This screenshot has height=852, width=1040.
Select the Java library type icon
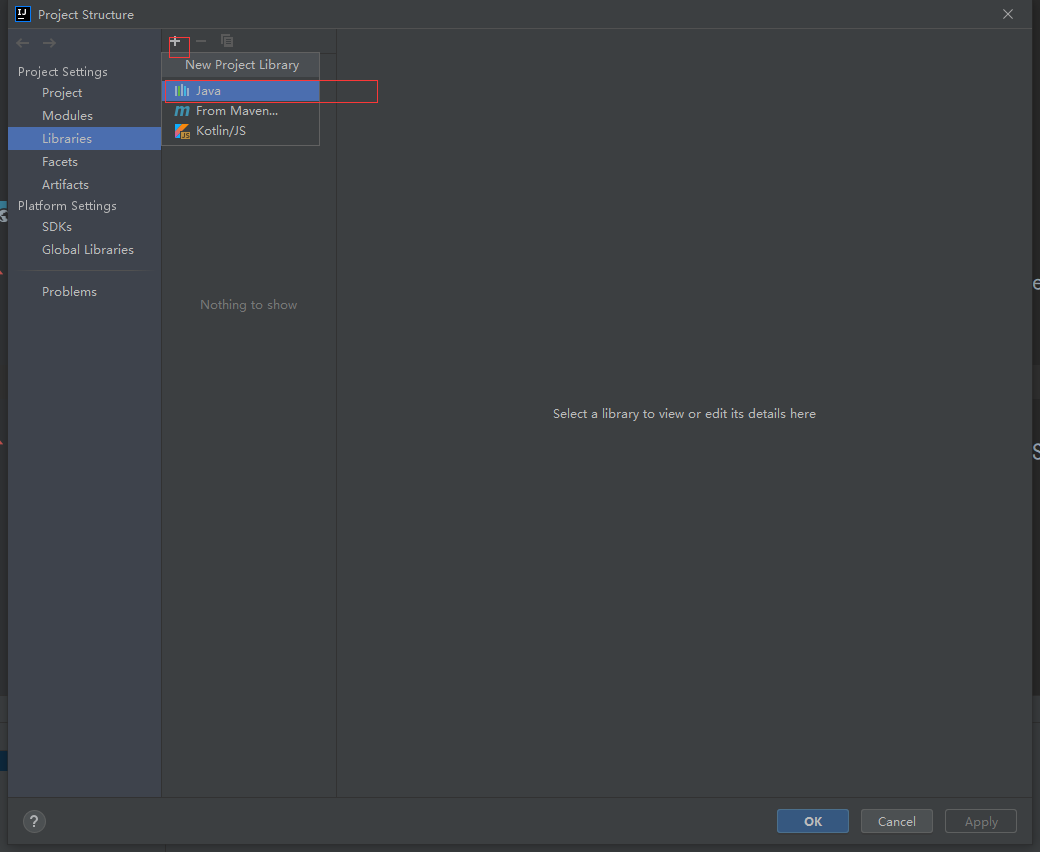pos(181,90)
